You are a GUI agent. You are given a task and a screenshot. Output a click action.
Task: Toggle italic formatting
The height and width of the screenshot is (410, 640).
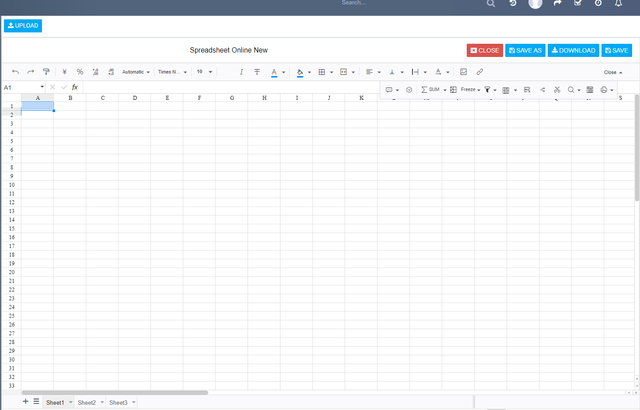point(241,72)
